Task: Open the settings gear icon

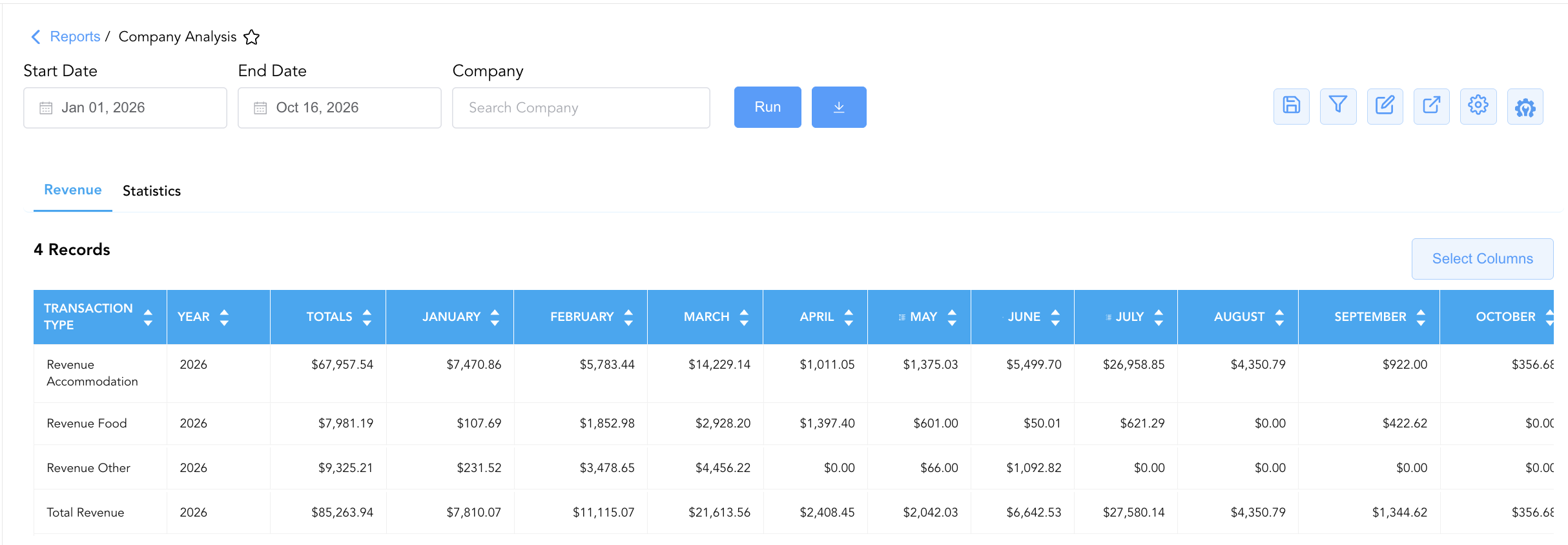Action: (1478, 107)
